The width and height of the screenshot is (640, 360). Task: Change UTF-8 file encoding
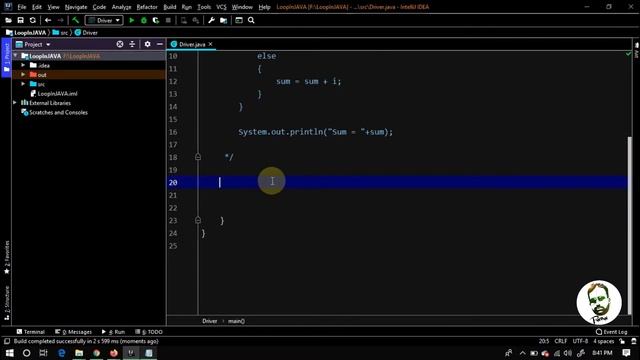pyautogui.click(x=580, y=341)
